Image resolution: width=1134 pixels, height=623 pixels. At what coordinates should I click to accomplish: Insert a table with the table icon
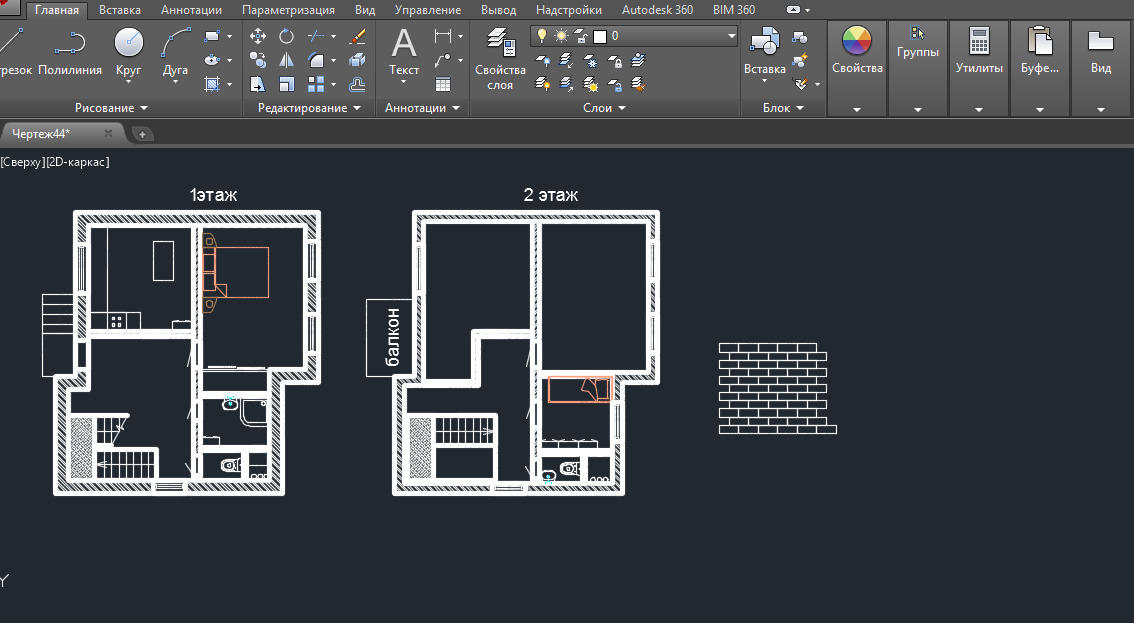[443, 85]
